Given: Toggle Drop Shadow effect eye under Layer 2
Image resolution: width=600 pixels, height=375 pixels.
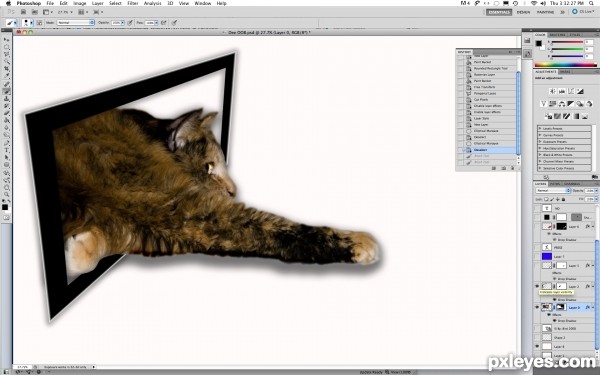Looking at the screenshot, I should point(555,300).
